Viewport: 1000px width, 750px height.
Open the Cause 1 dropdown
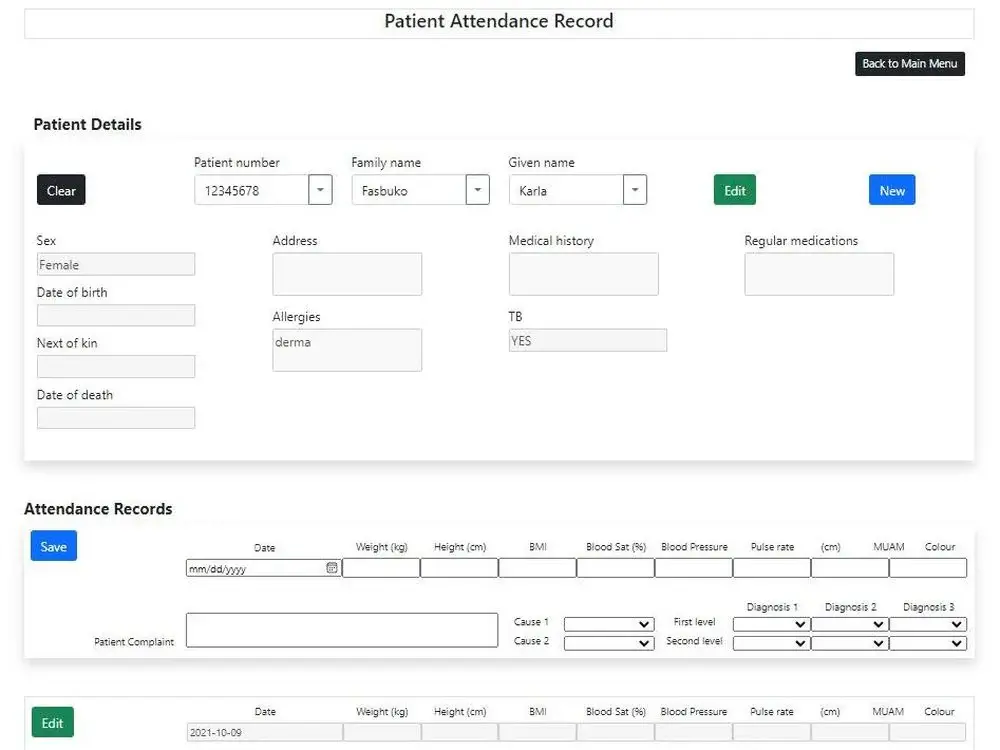[x=609, y=624]
